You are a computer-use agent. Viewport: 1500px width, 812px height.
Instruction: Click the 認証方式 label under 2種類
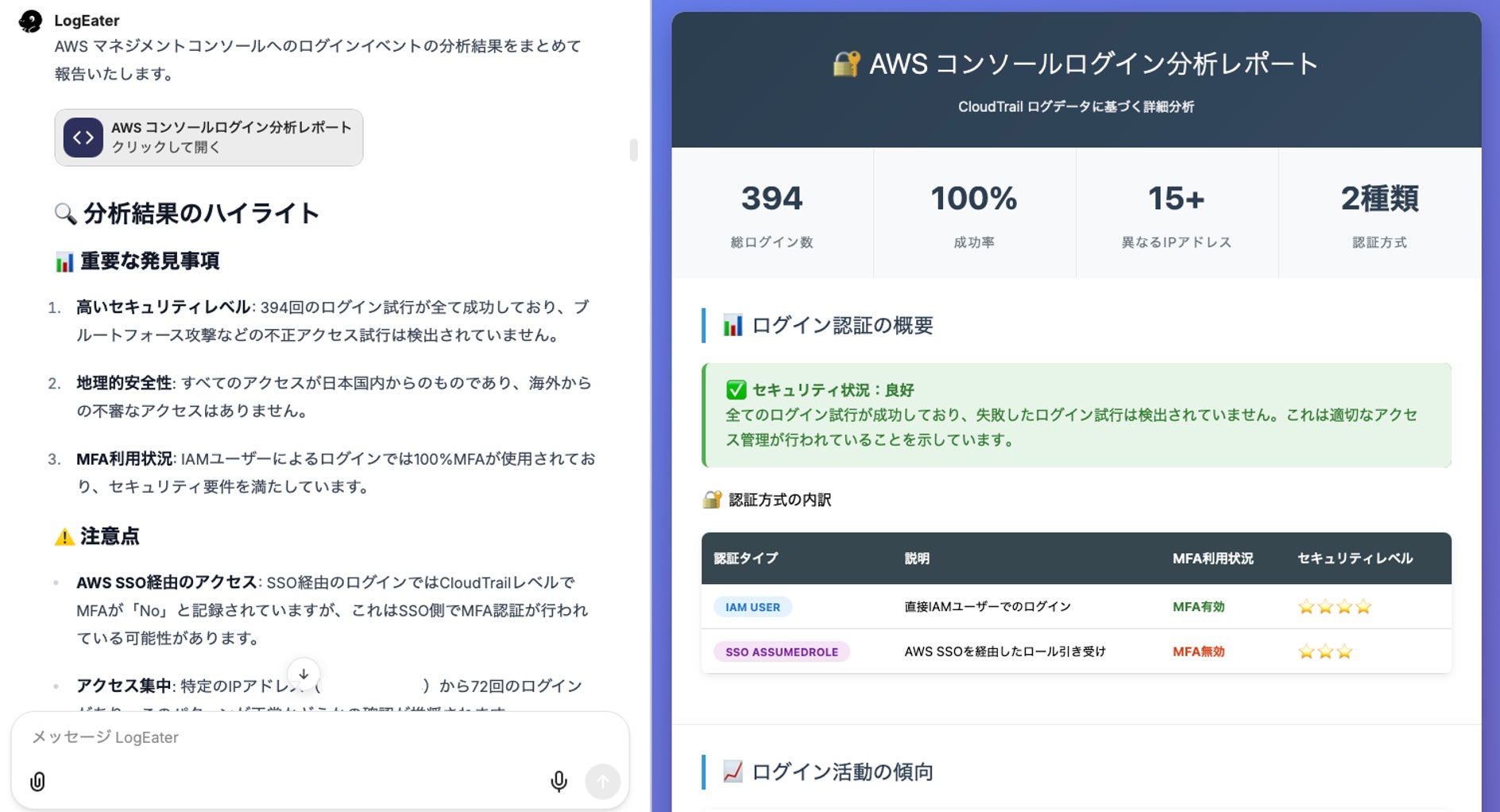1380,242
